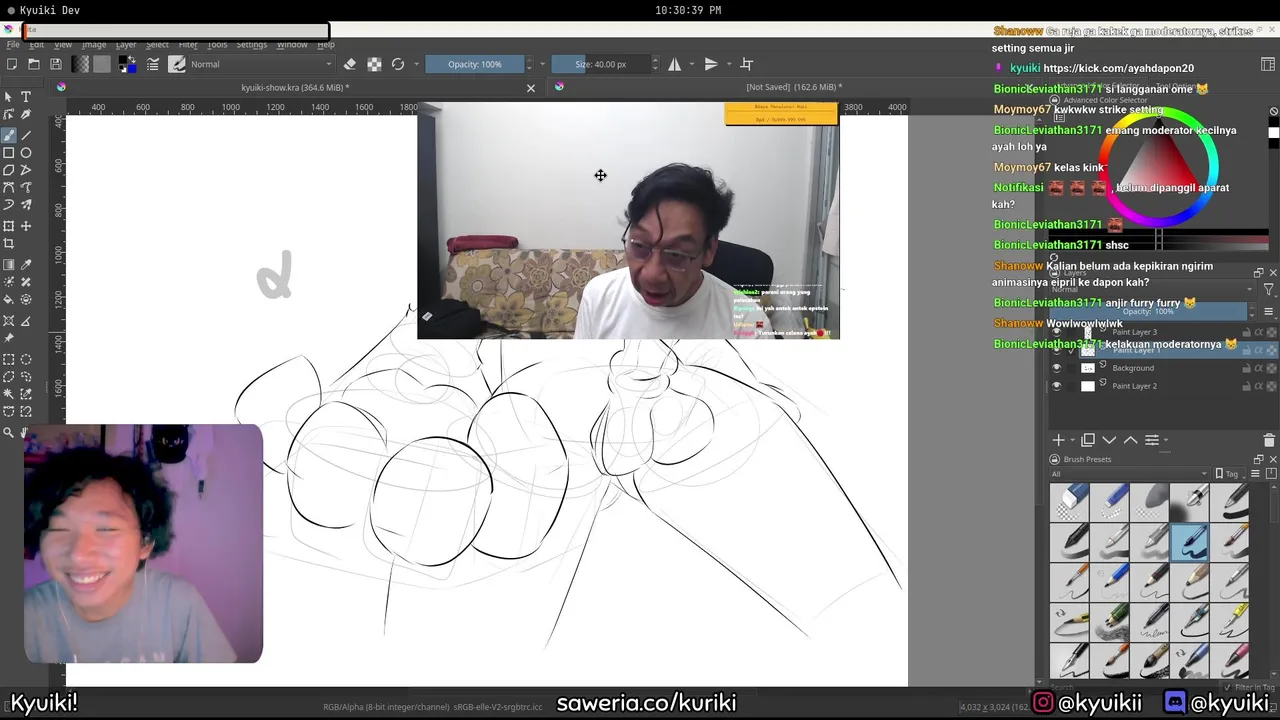Open the Layers docker filter menu
The image size is (1280, 720).
point(1268,290)
